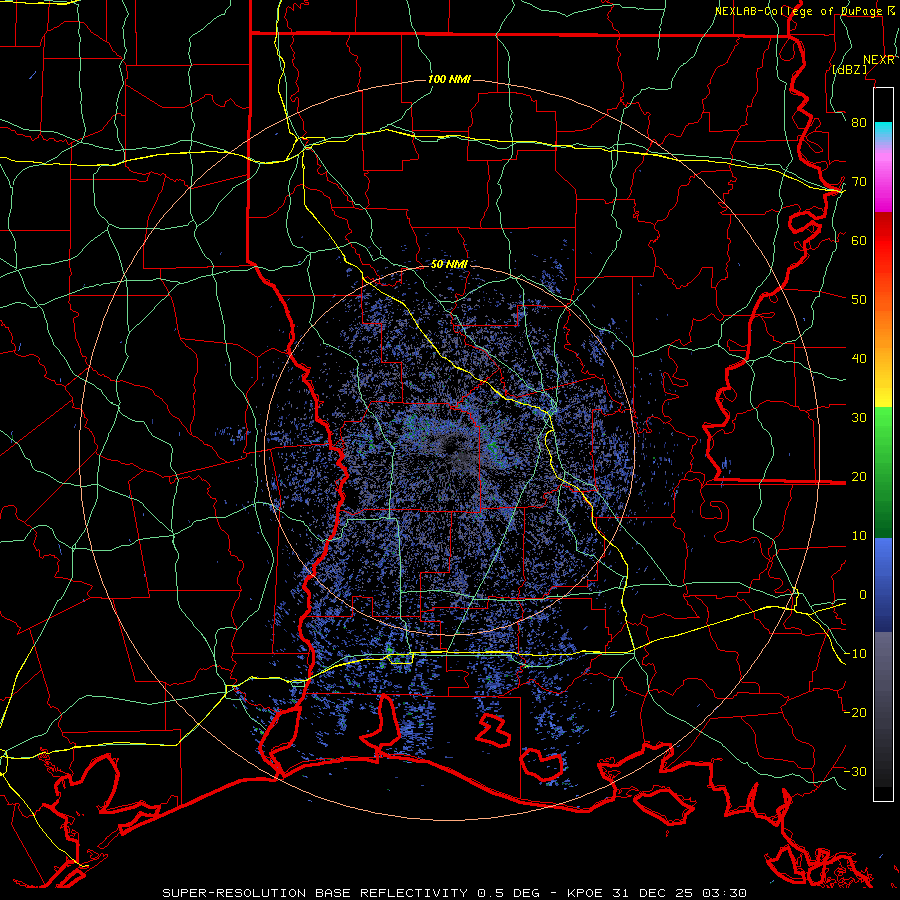This screenshot has width=900, height=900.
Task: Click the 80 dBZ scale value
Action: tap(859, 123)
